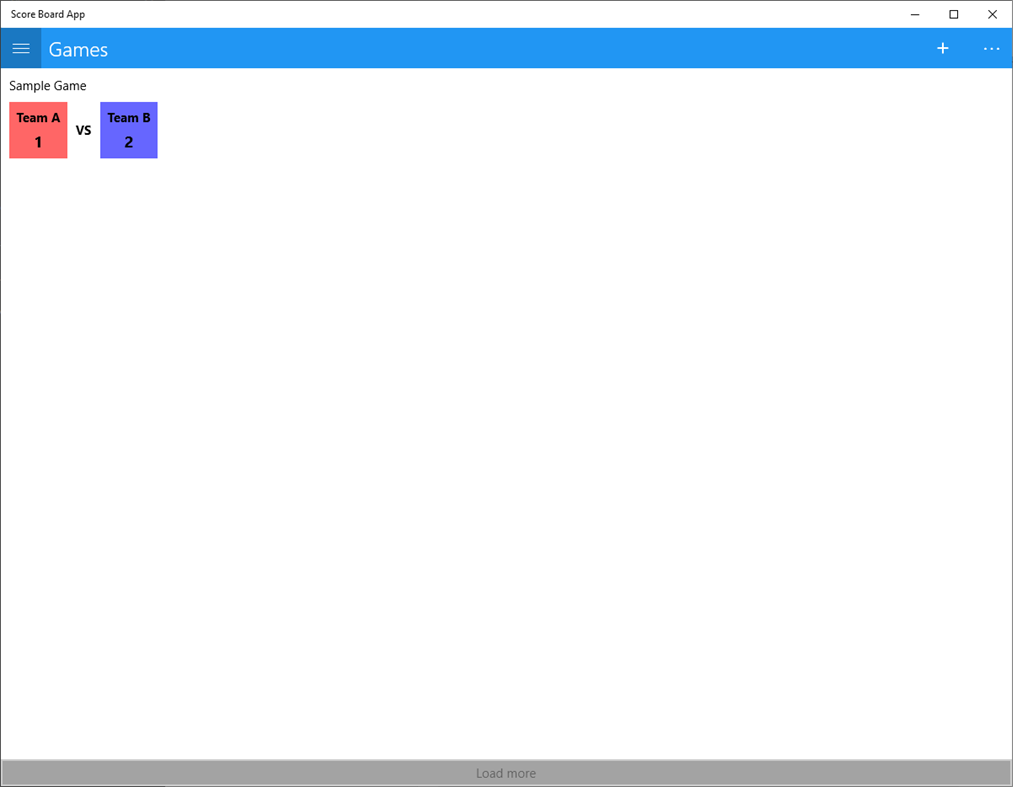
Task: Click the red color block of Team A
Action: coord(38,130)
